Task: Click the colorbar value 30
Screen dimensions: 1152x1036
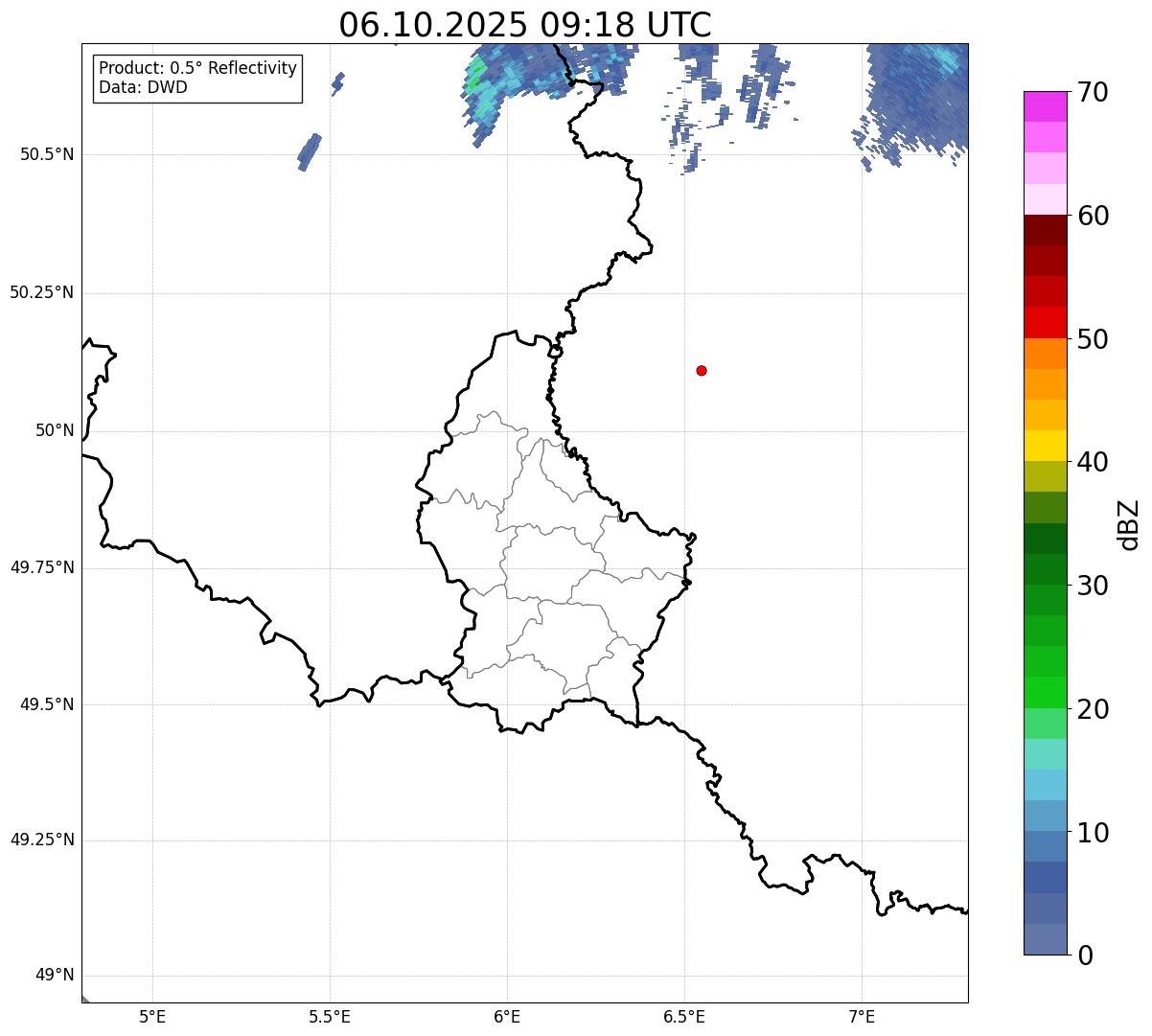Action: point(1093,586)
